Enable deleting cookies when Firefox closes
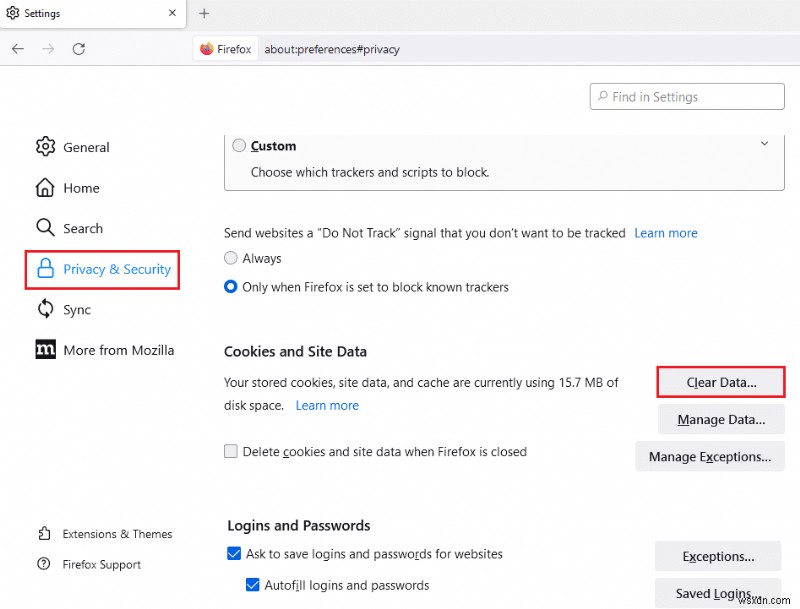 [x=231, y=451]
